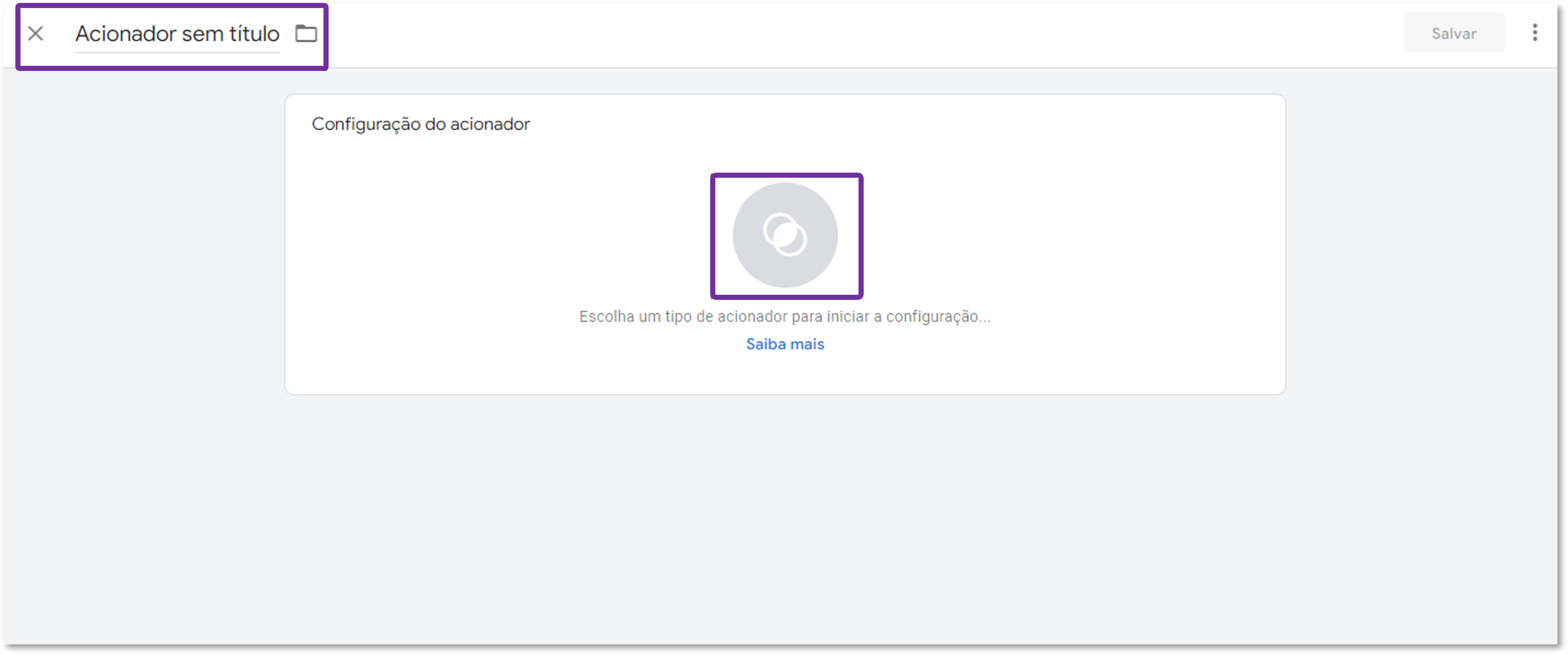
Task: Click 'Configuração do acionador' heading
Action: point(421,124)
